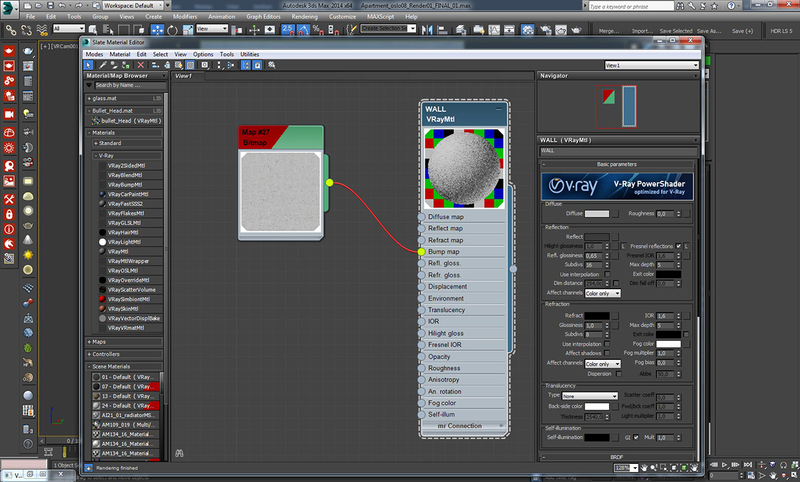Enable Refraction Use interpolation checkbox
The width and height of the screenshot is (800, 482).
tap(607, 344)
